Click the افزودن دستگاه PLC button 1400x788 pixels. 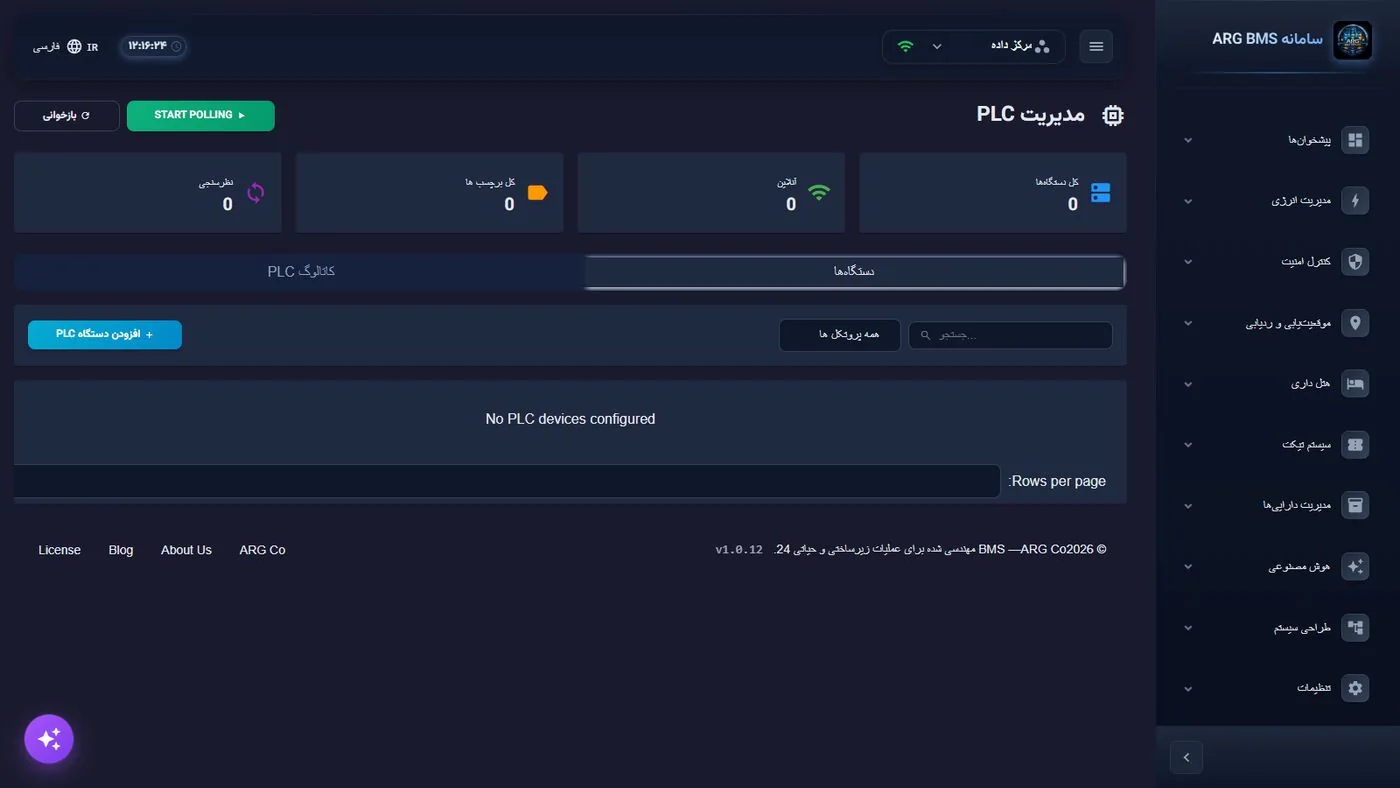[x=105, y=335]
